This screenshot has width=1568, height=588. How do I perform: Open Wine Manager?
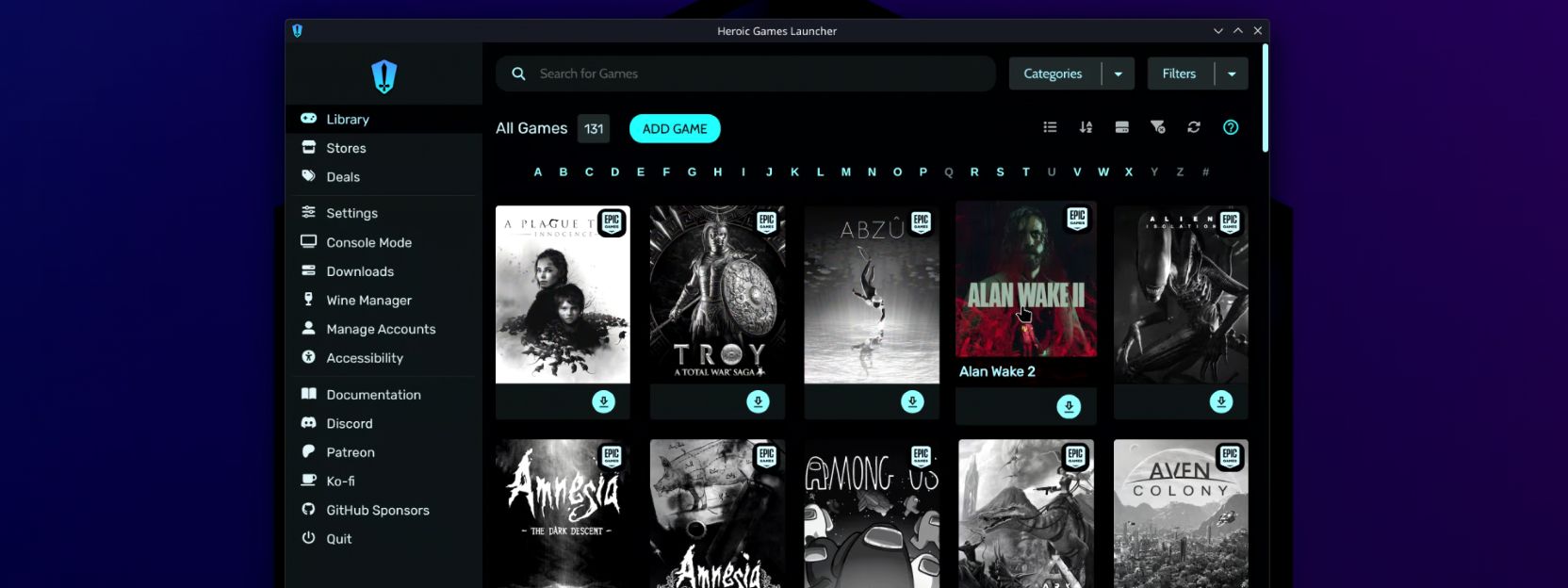tap(384, 300)
